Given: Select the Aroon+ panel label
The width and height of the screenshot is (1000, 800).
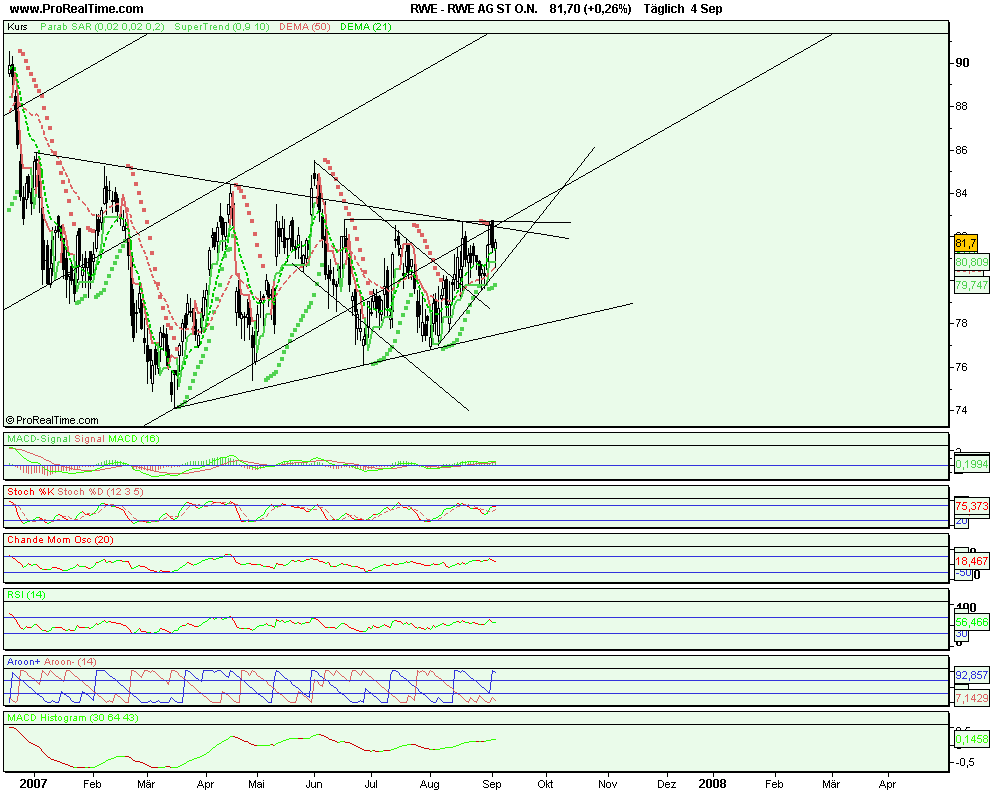Looking at the screenshot, I should (x=24, y=662).
